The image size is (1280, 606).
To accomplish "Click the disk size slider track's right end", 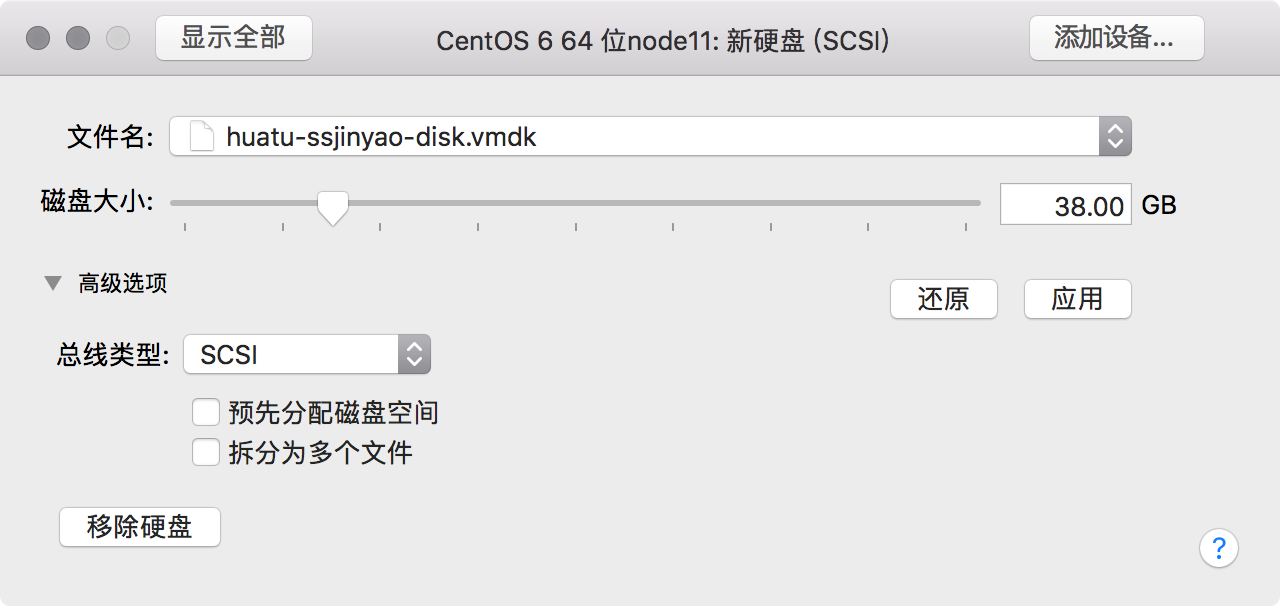I will click(x=975, y=203).
